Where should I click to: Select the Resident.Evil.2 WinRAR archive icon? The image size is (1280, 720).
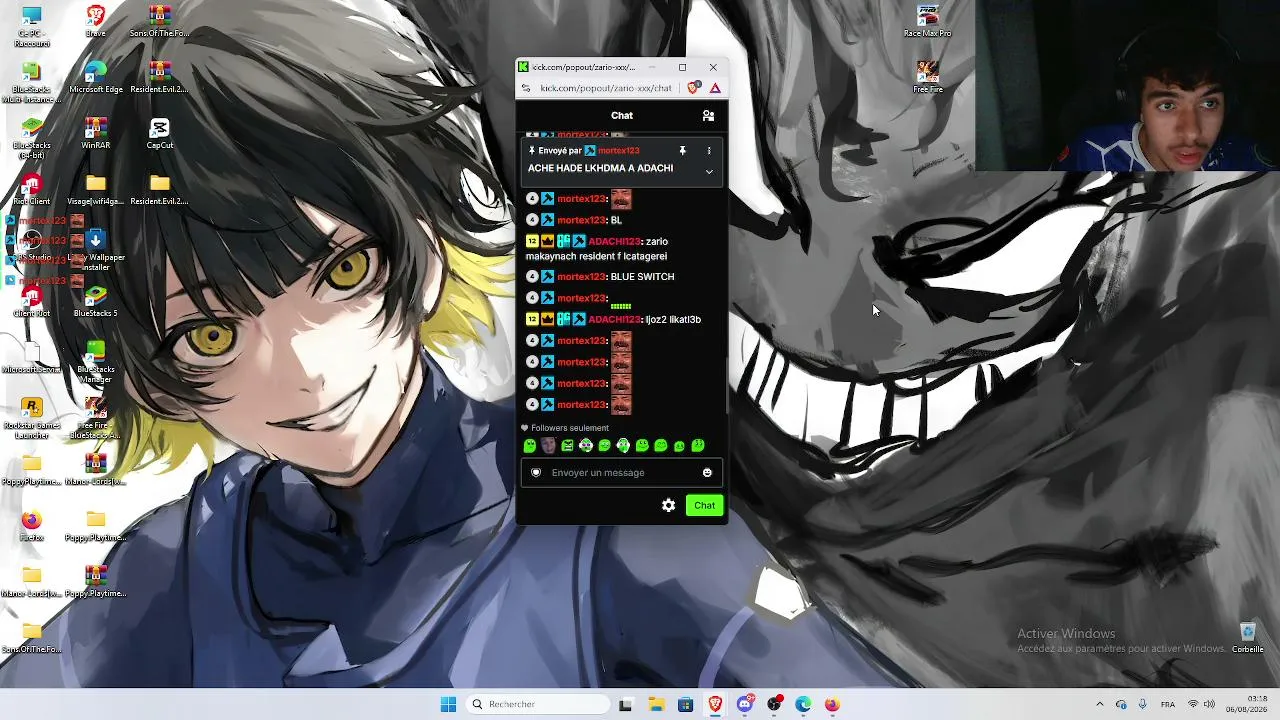point(159,77)
